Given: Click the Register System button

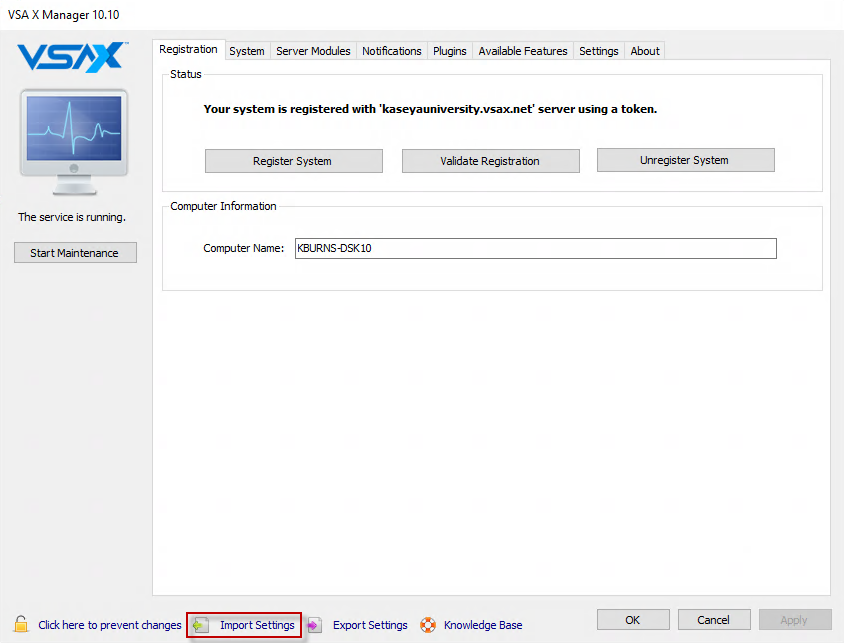Looking at the screenshot, I should [294, 161].
